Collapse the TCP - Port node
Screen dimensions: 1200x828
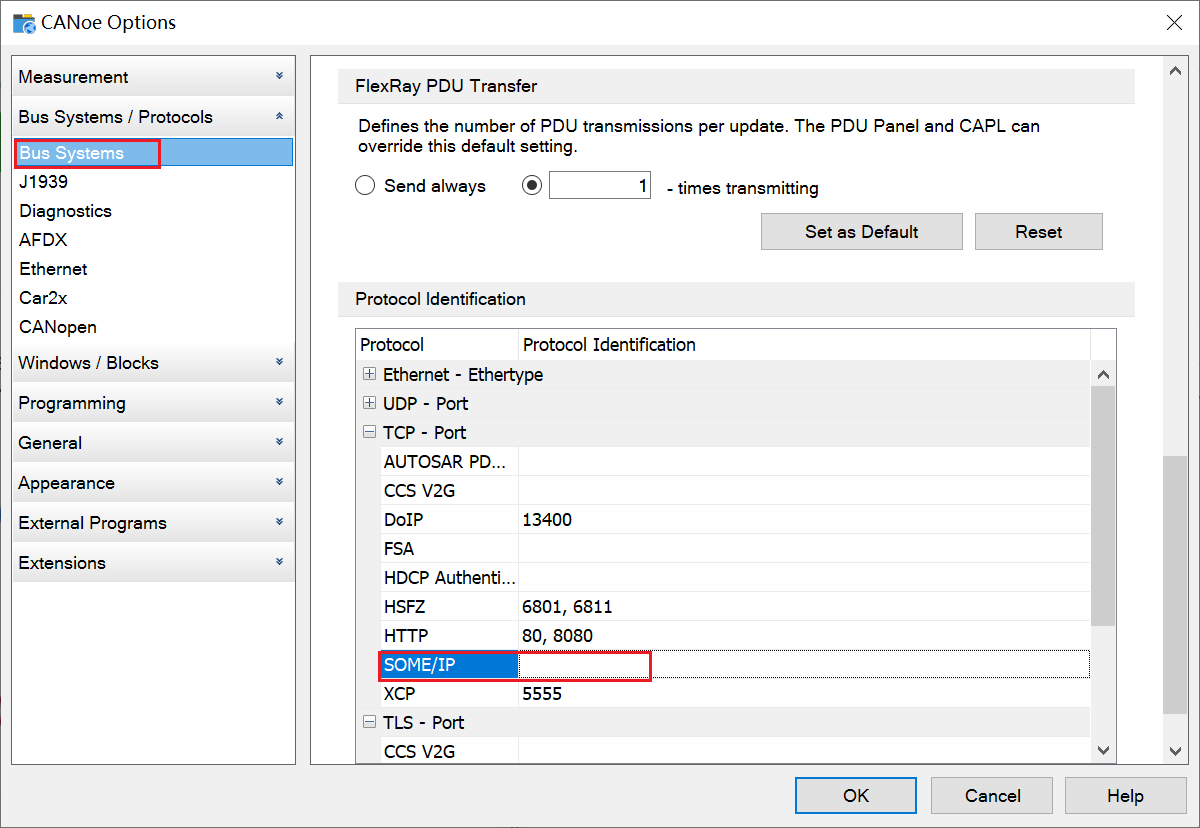370,432
